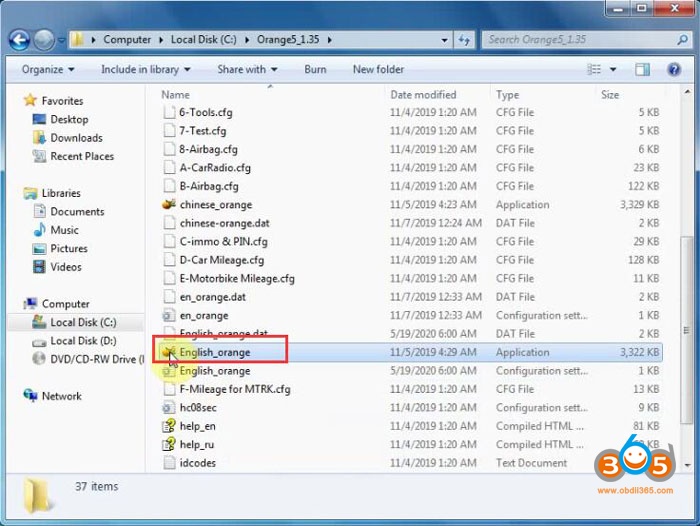
Task: Open Recent Places in Favorites
Action: click(82, 156)
